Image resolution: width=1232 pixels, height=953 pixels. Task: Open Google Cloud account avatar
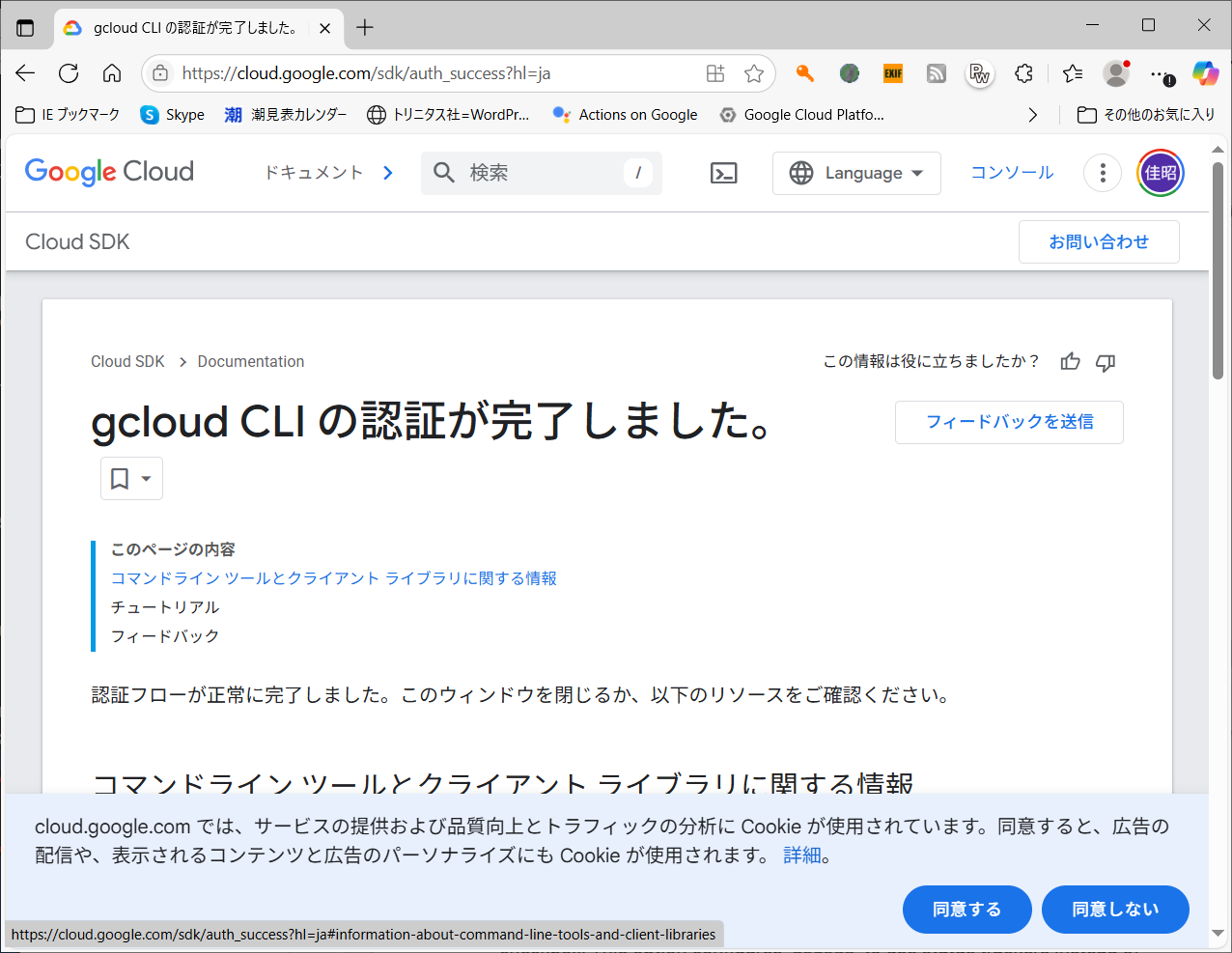[x=1160, y=173]
